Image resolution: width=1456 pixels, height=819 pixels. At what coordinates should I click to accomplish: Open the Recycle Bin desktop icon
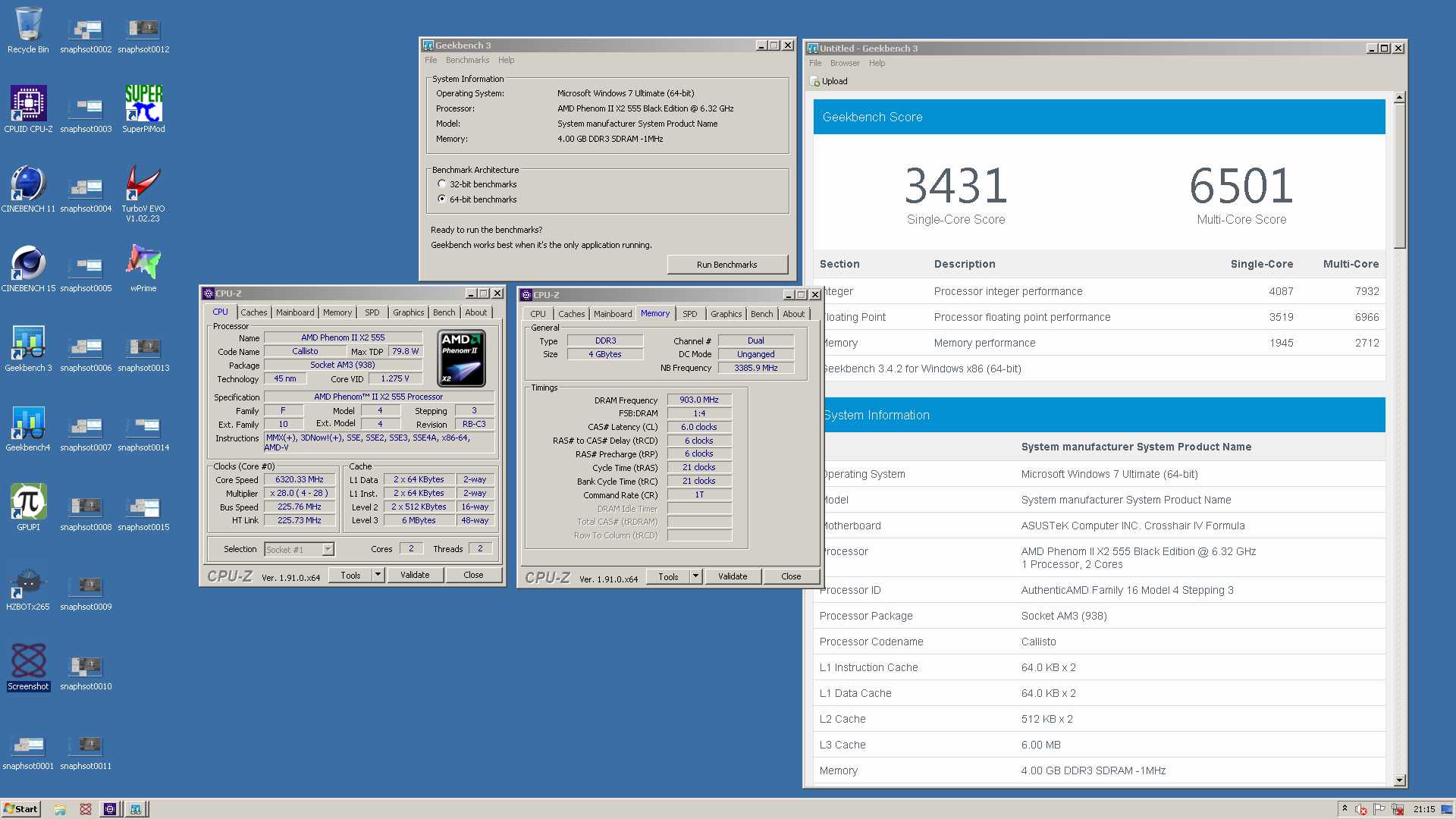click(x=28, y=30)
